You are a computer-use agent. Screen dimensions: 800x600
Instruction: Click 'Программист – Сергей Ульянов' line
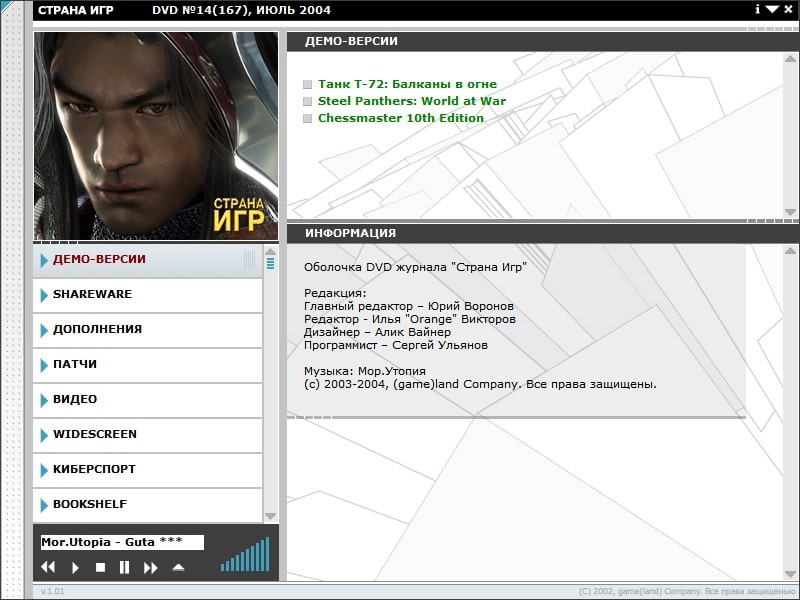396,345
